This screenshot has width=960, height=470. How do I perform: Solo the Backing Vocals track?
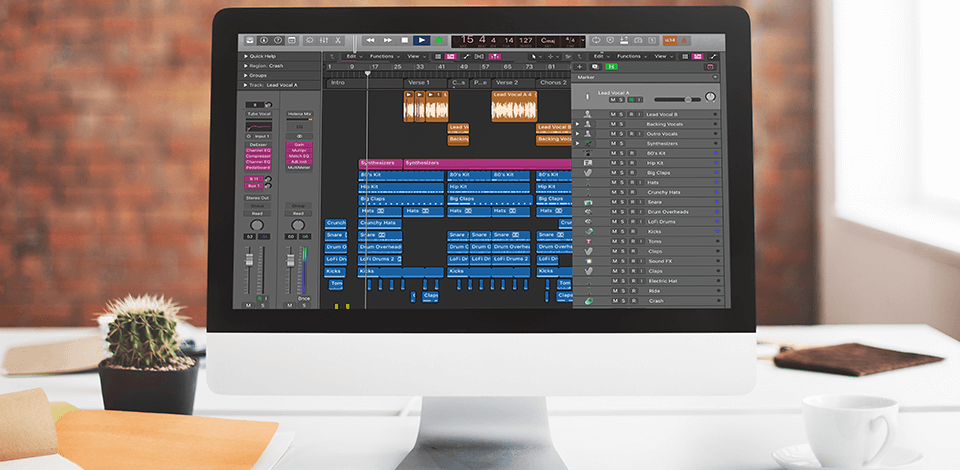621,124
